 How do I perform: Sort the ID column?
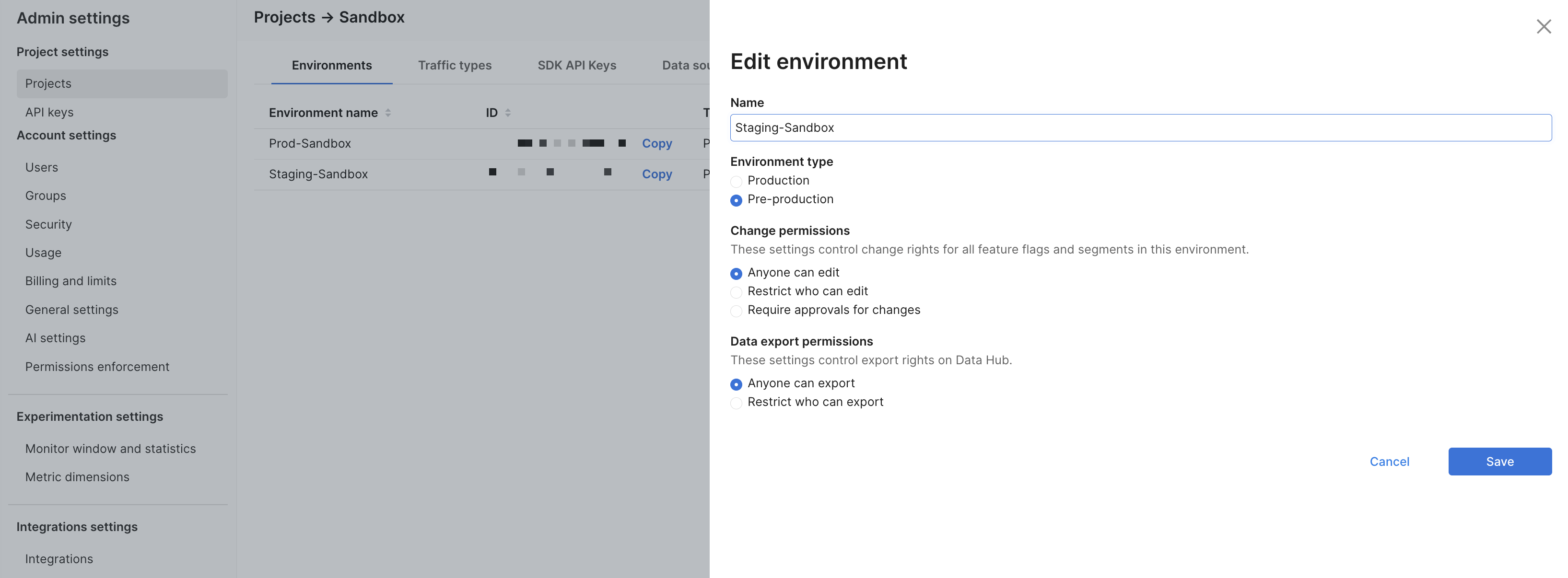pyautogui.click(x=508, y=113)
